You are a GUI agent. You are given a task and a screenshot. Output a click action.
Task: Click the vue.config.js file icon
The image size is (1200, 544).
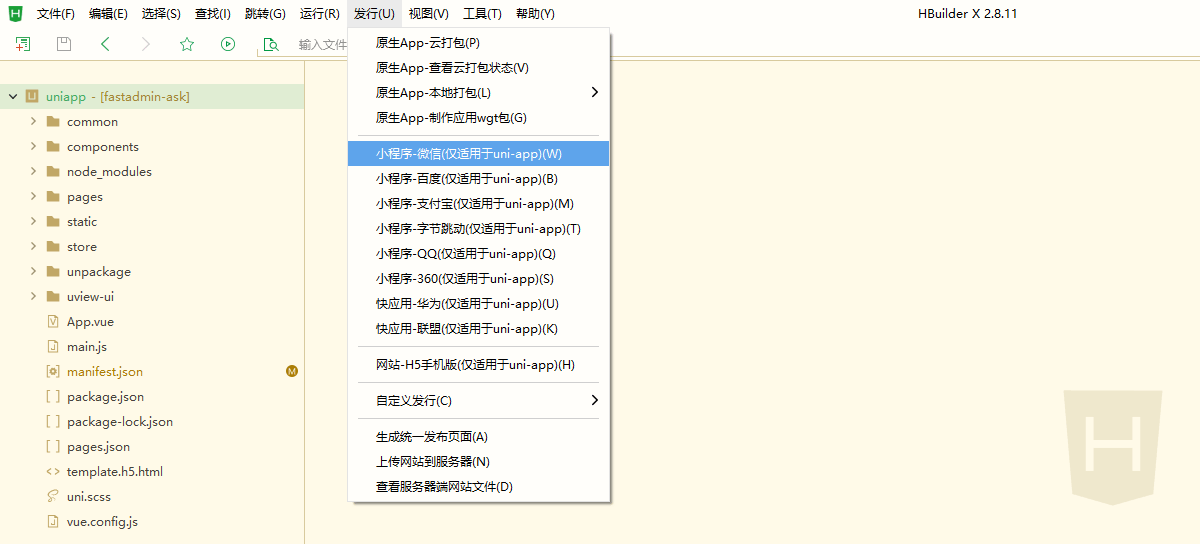pyautogui.click(x=53, y=521)
